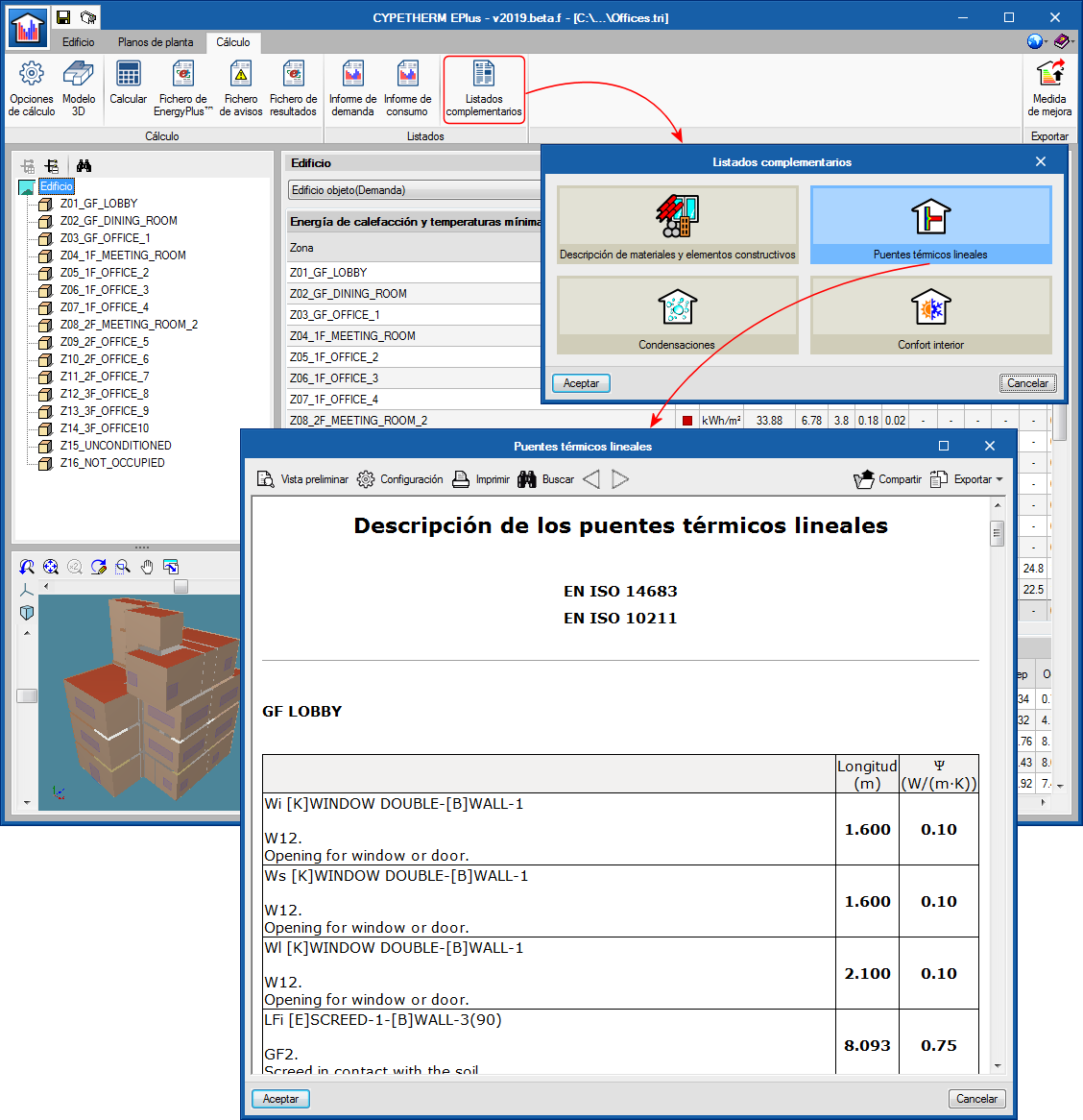
Task: Open the globe language menu at top right
Action: pyautogui.click(x=1035, y=41)
